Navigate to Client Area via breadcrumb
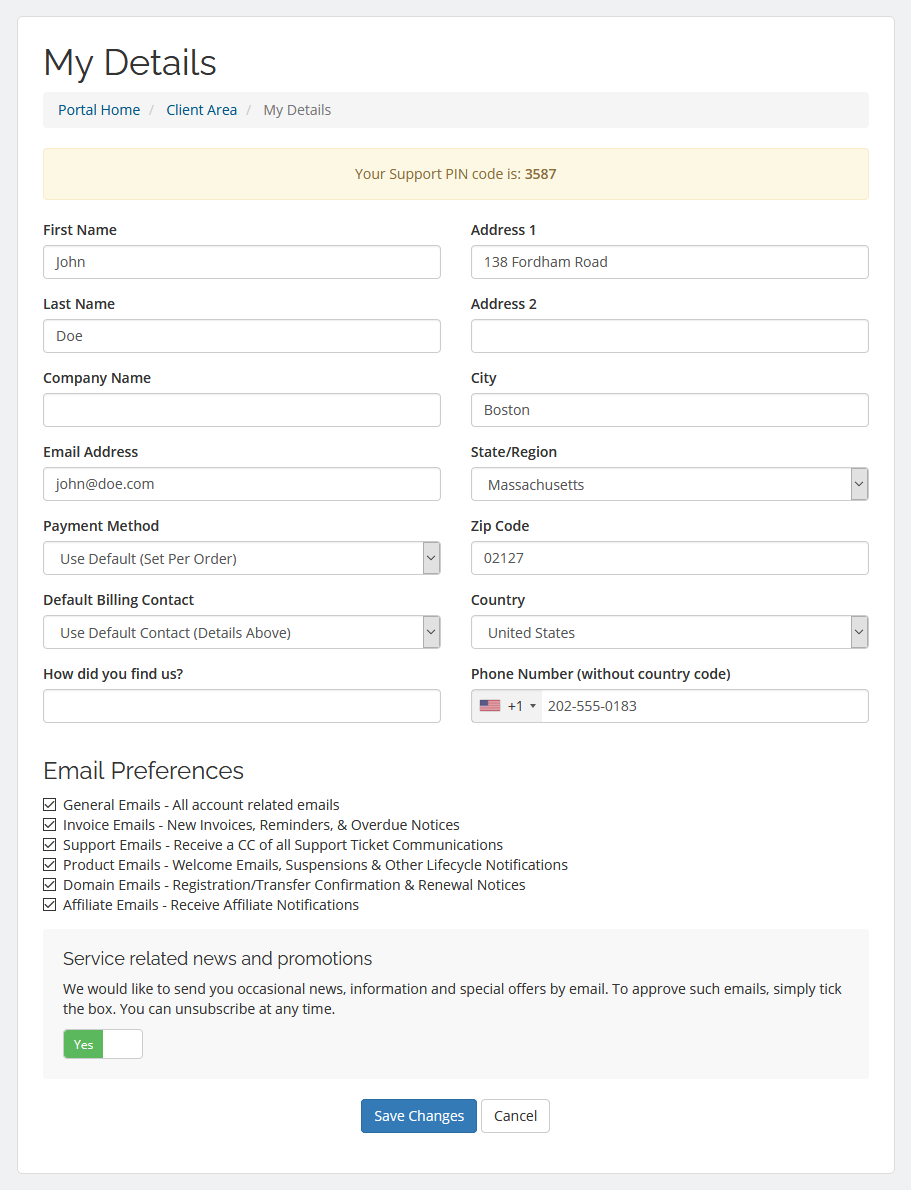Screen dimensions: 911x1190 coord(201,109)
